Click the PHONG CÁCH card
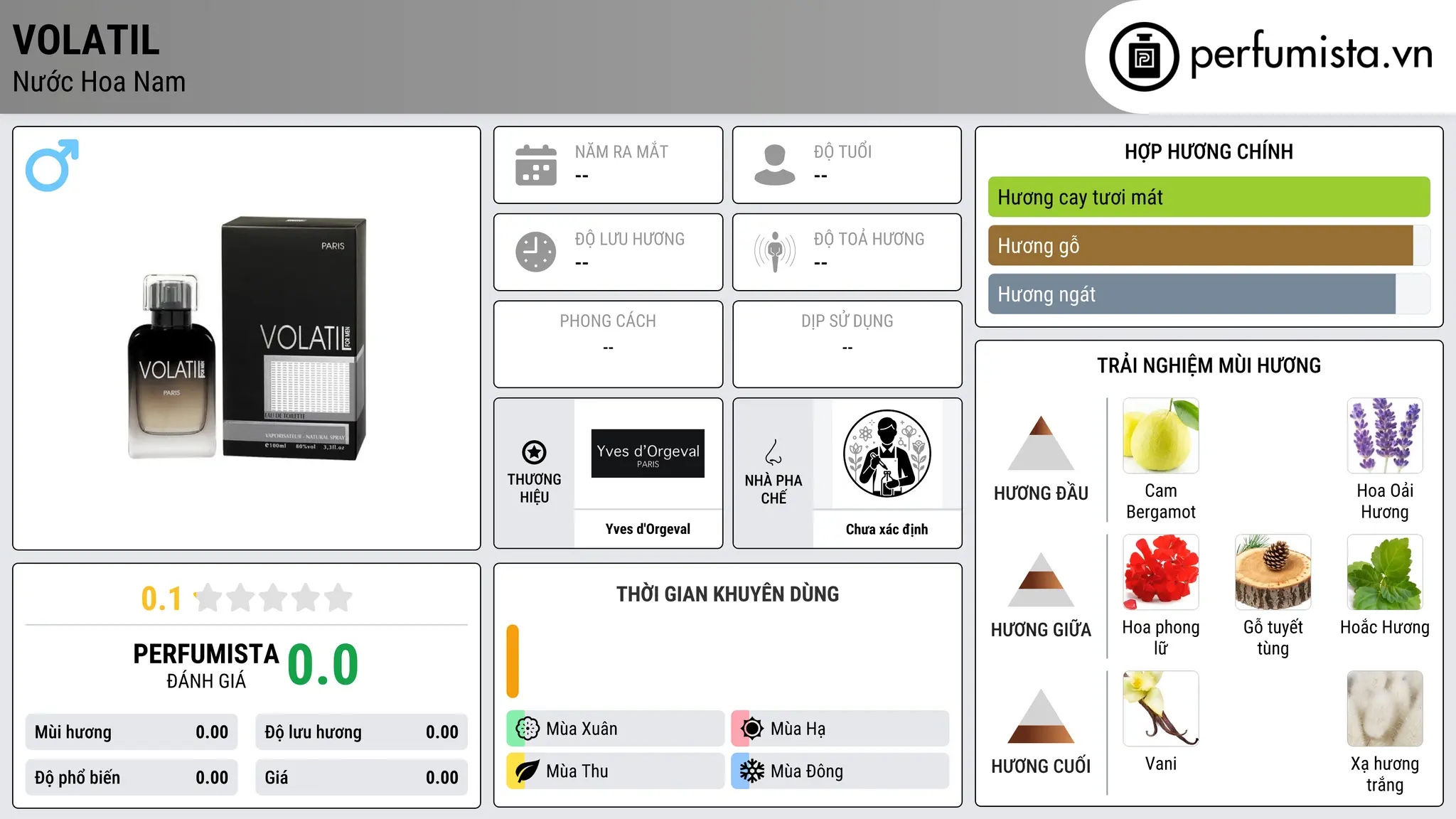 coord(608,344)
